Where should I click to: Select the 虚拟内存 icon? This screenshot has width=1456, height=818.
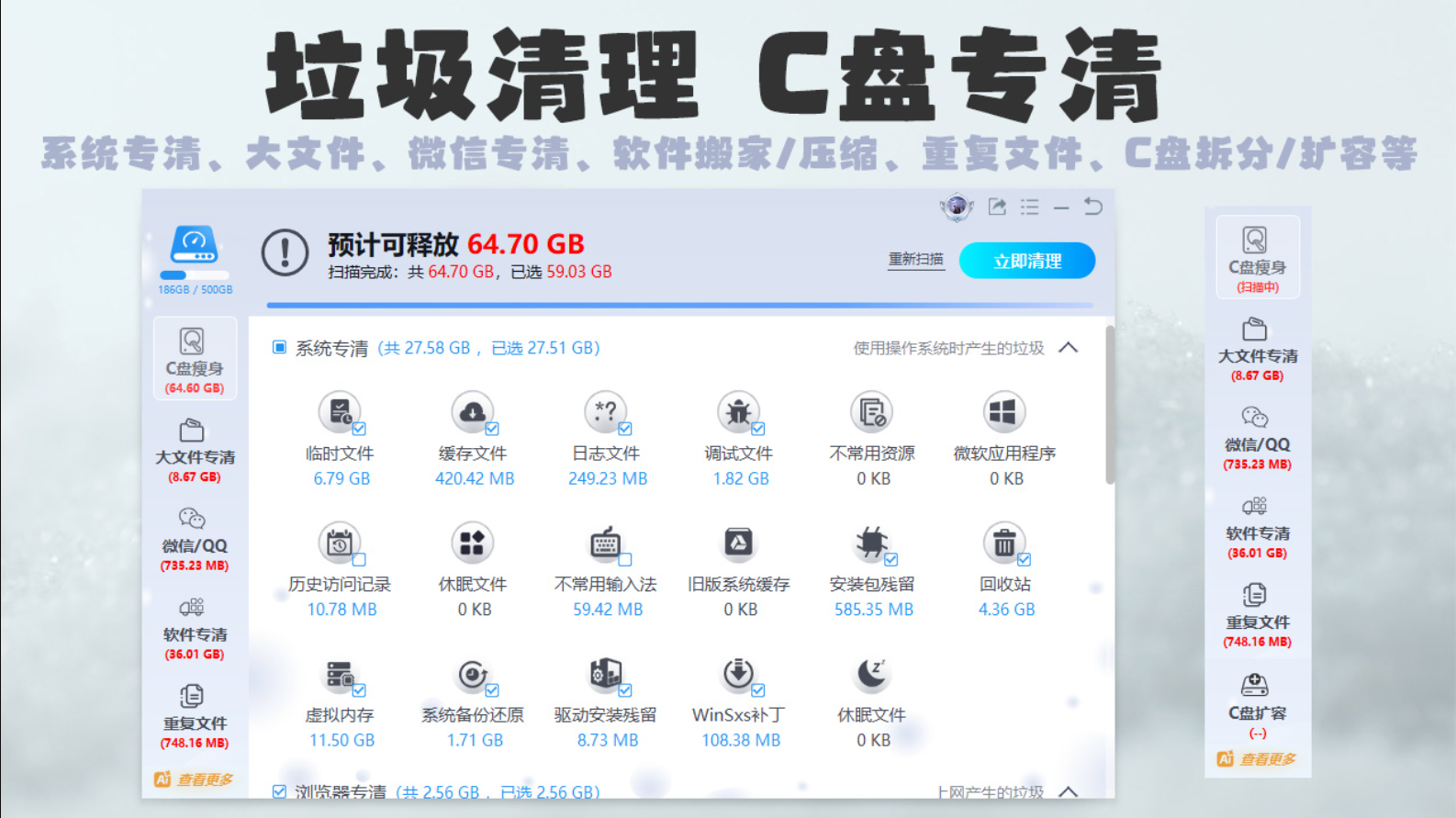(x=340, y=675)
